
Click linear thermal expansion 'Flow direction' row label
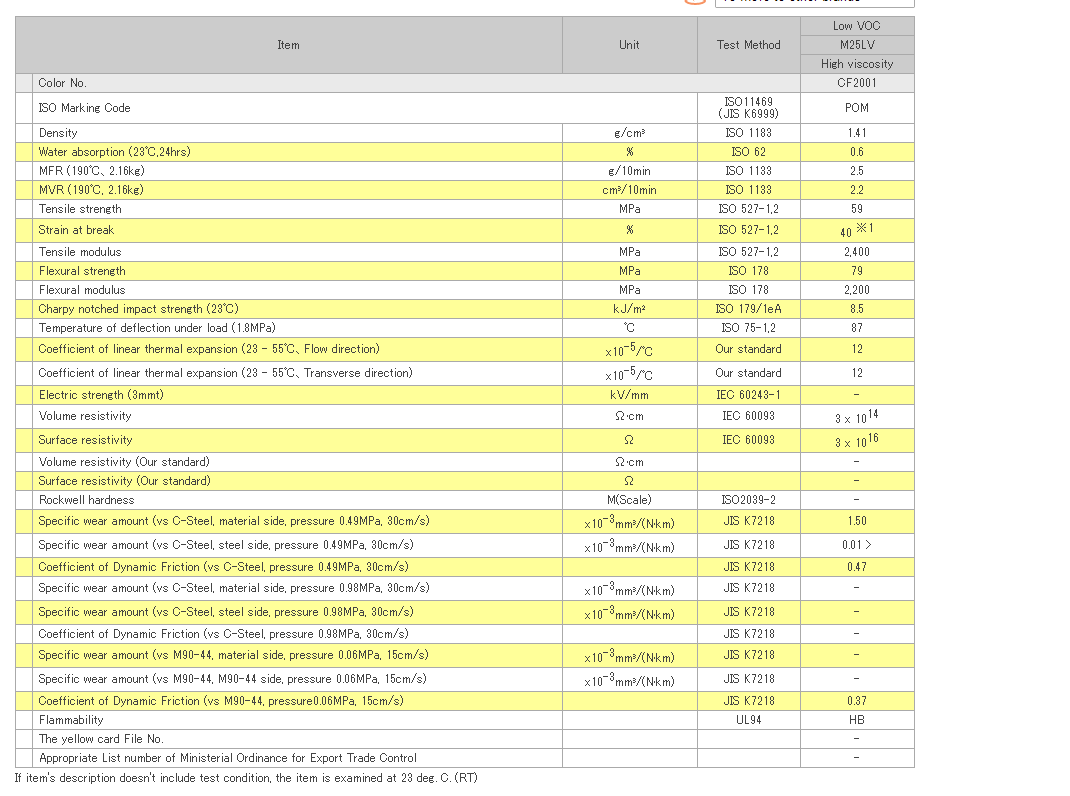tap(209, 350)
